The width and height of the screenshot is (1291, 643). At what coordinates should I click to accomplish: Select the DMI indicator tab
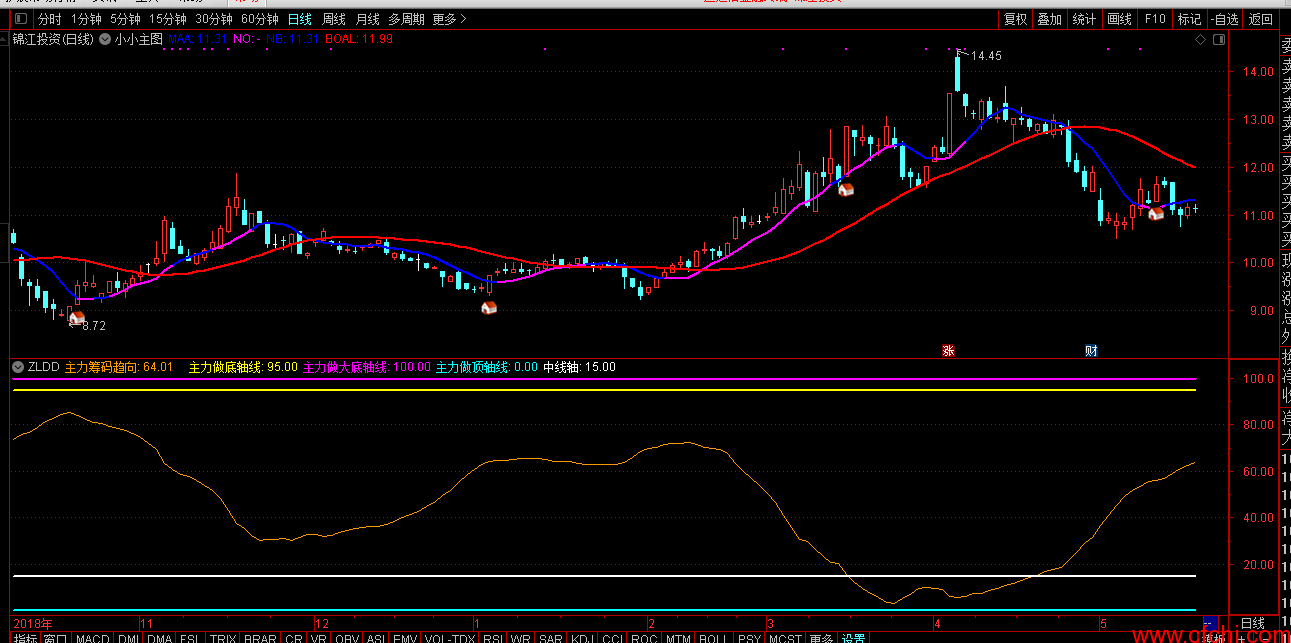point(129,638)
